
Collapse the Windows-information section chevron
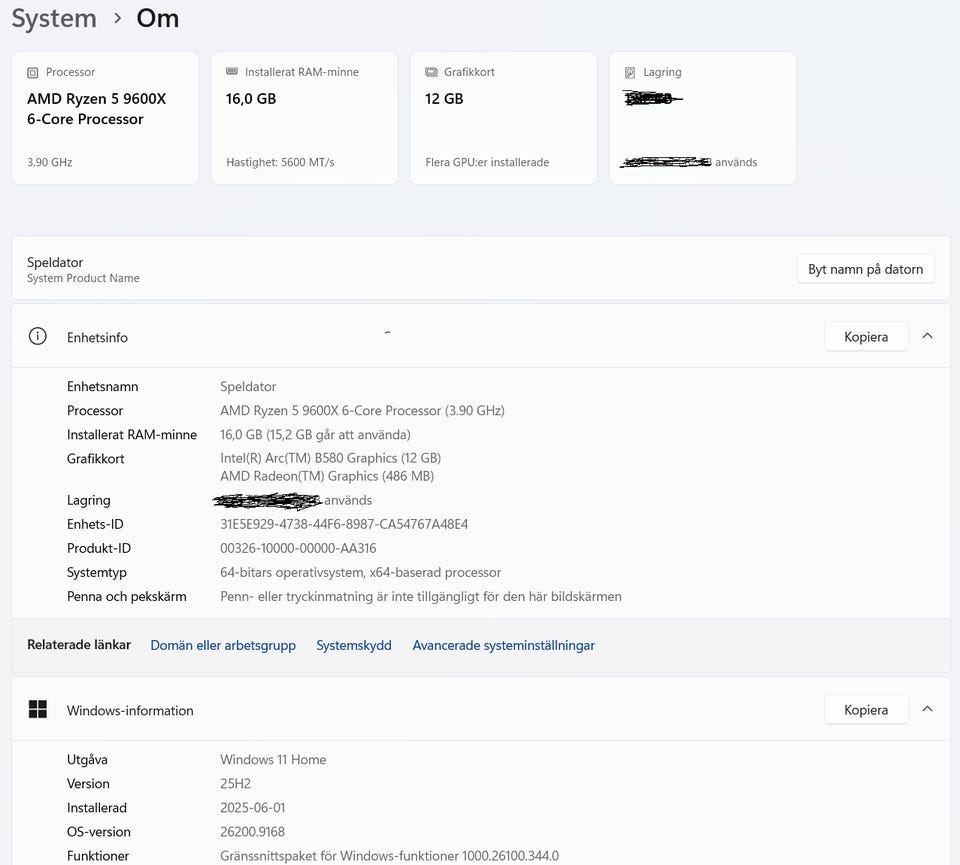click(x=928, y=709)
